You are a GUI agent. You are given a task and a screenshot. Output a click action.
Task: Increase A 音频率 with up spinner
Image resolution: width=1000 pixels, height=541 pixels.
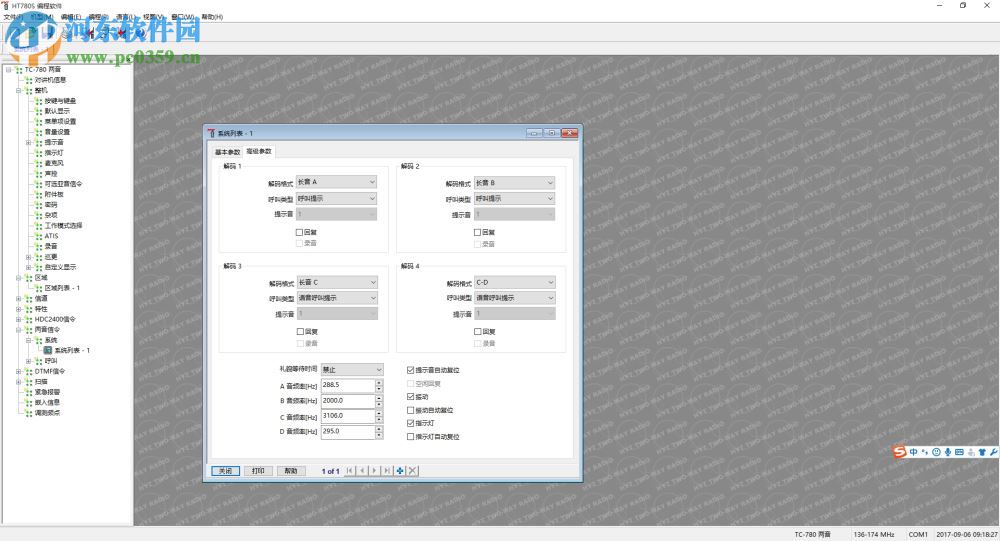[x=379, y=382]
